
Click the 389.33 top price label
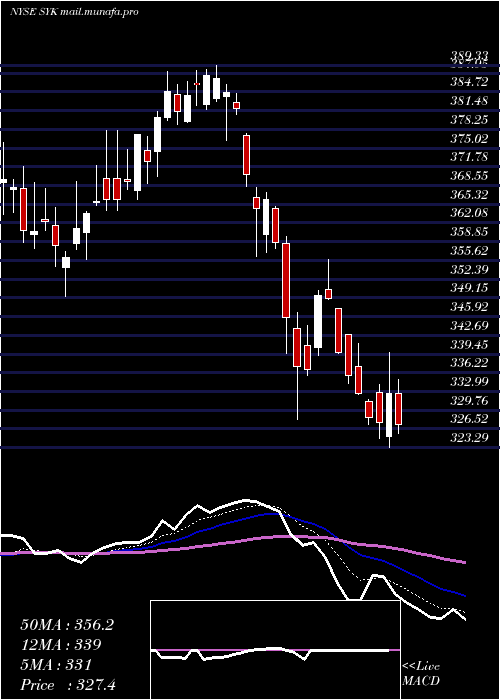(x=469, y=55)
